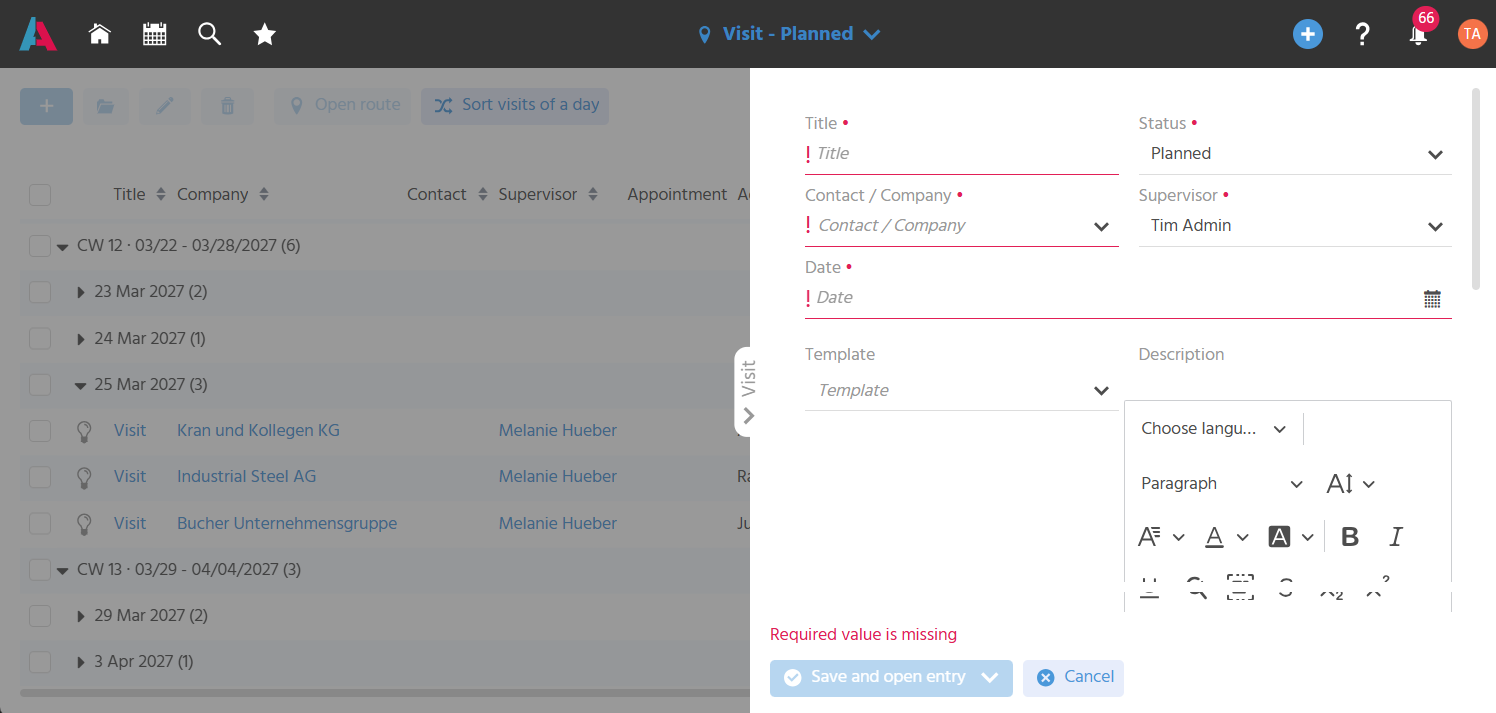Click the form's vertical scrollbar
This screenshot has height=713, width=1496.
point(1475,189)
